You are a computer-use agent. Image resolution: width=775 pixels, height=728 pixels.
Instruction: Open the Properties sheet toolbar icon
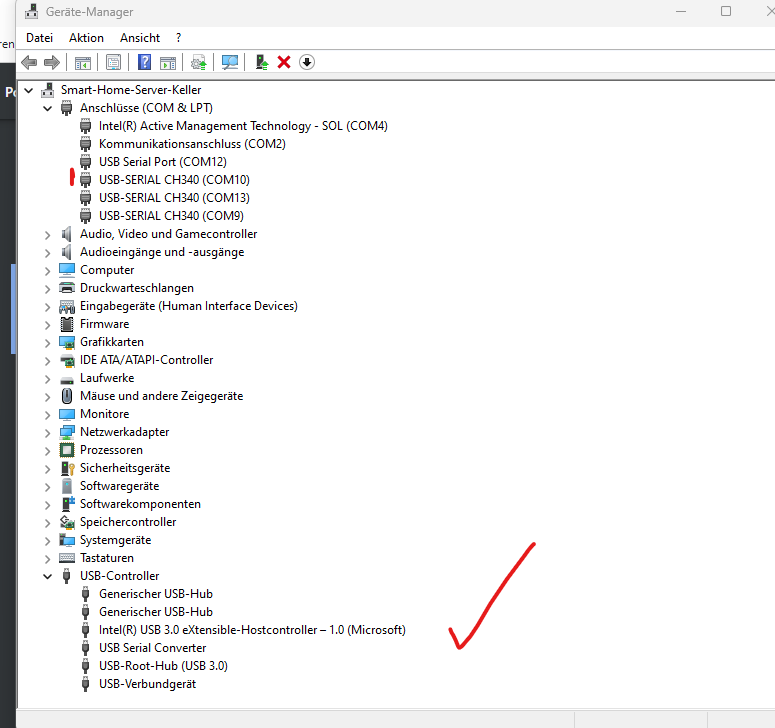pyautogui.click(x=113, y=62)
